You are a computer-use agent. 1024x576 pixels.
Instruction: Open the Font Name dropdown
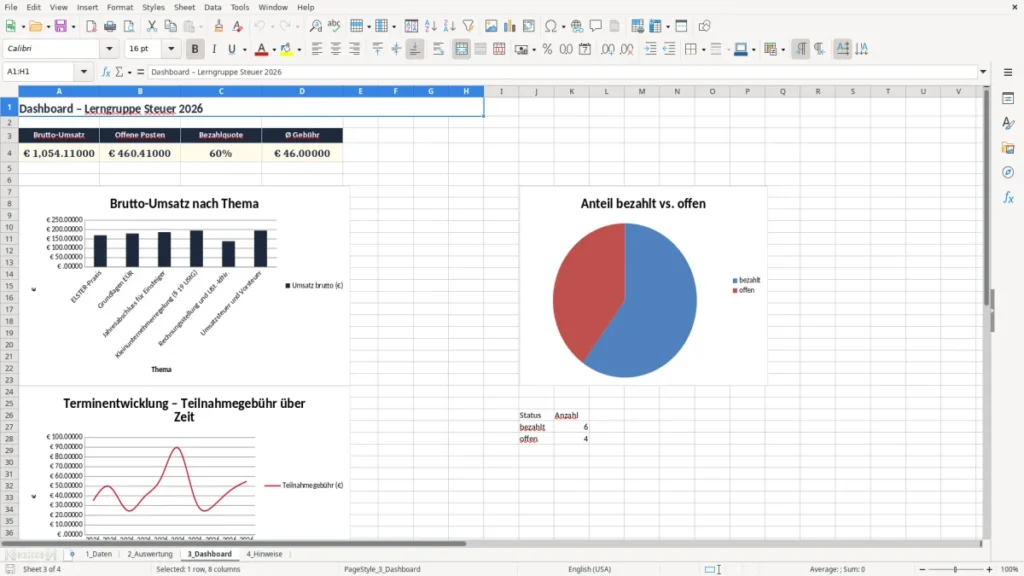(x=109, y=48)
